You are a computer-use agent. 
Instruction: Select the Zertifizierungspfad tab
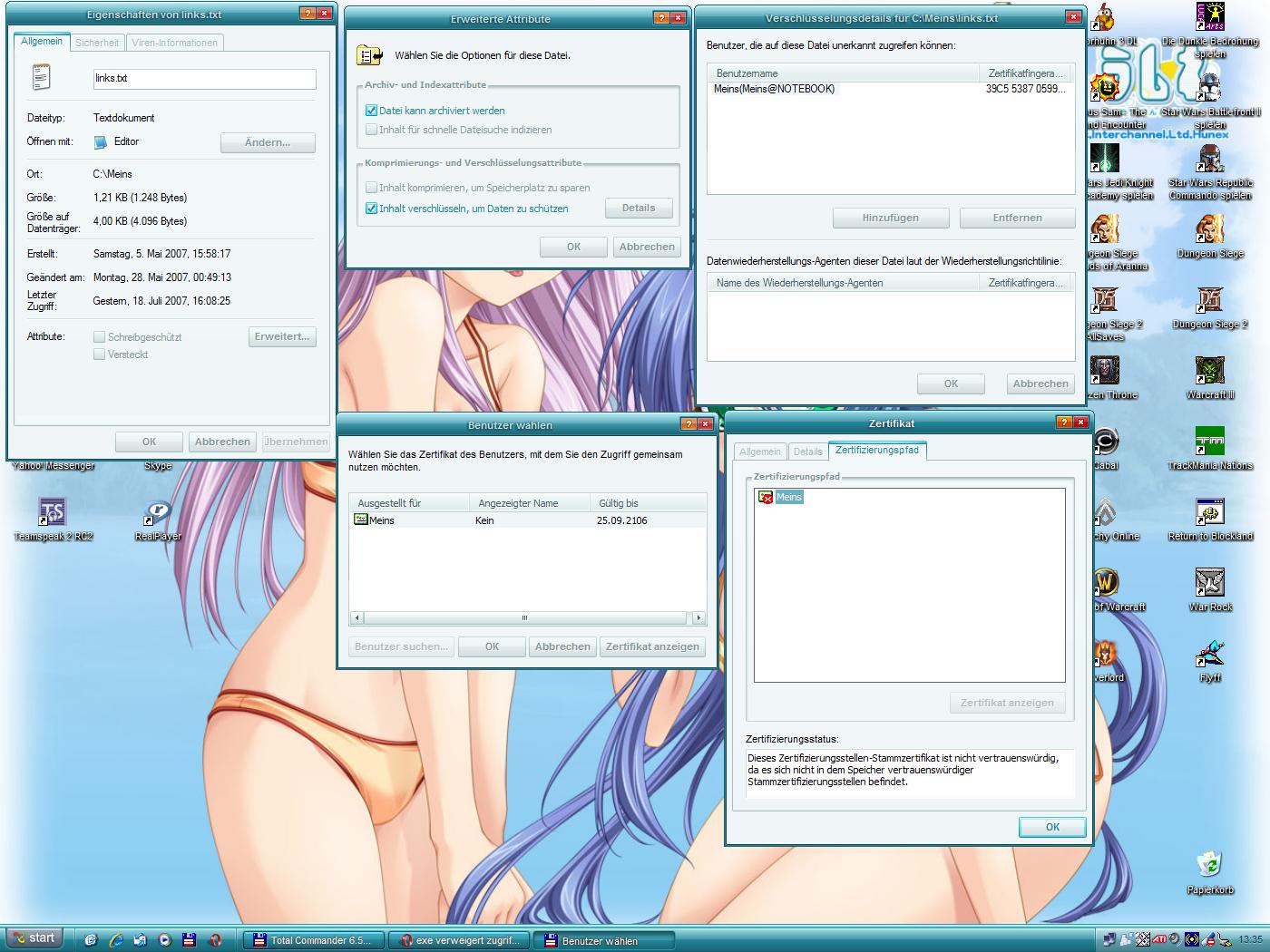877,450
